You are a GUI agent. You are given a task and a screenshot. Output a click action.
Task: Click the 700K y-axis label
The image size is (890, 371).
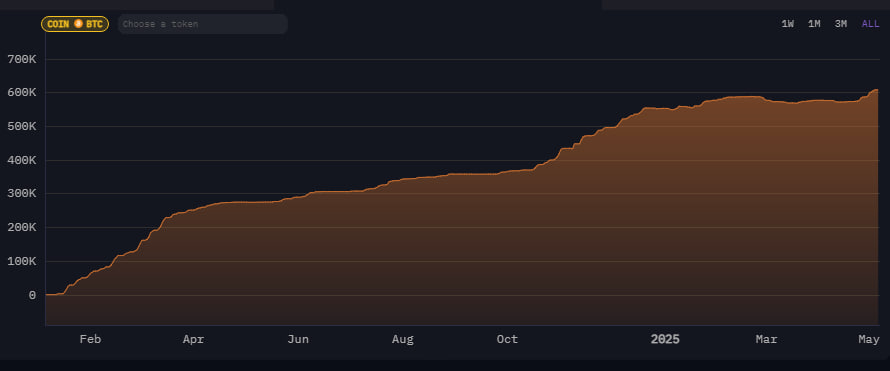pyautogui.click(x=22, y=59)
